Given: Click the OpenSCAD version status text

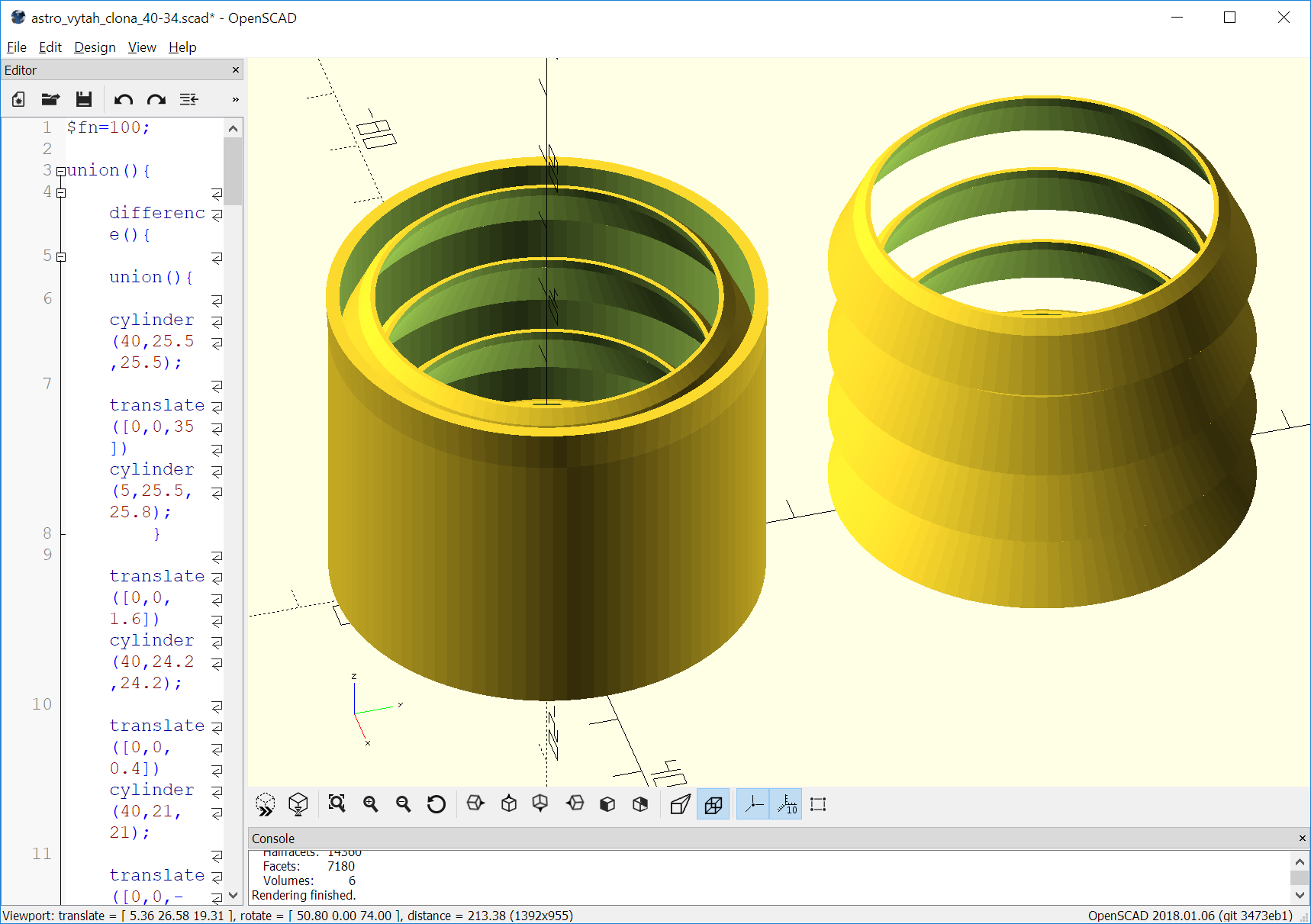Looking at the screenshot, I should [x=1190, y=916].
